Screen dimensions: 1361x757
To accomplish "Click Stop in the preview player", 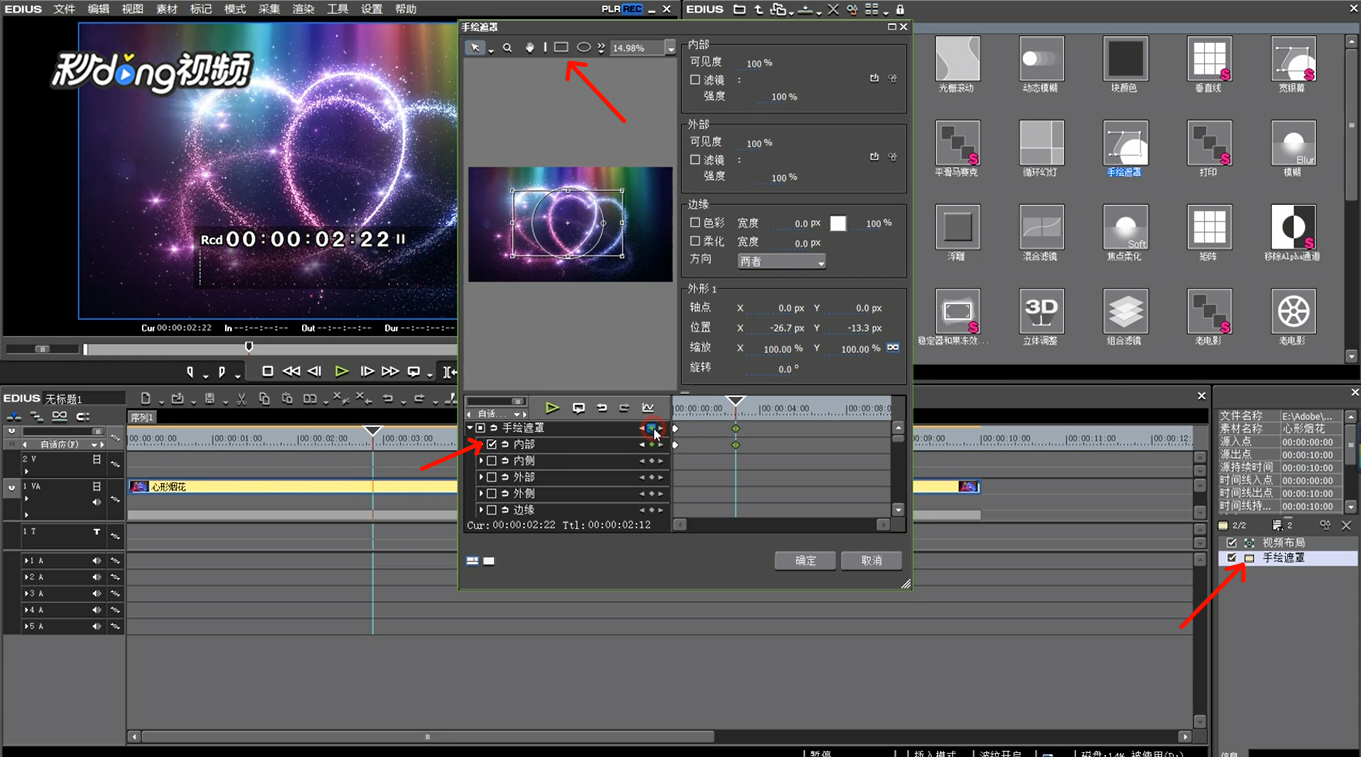I will click(267, 371).
